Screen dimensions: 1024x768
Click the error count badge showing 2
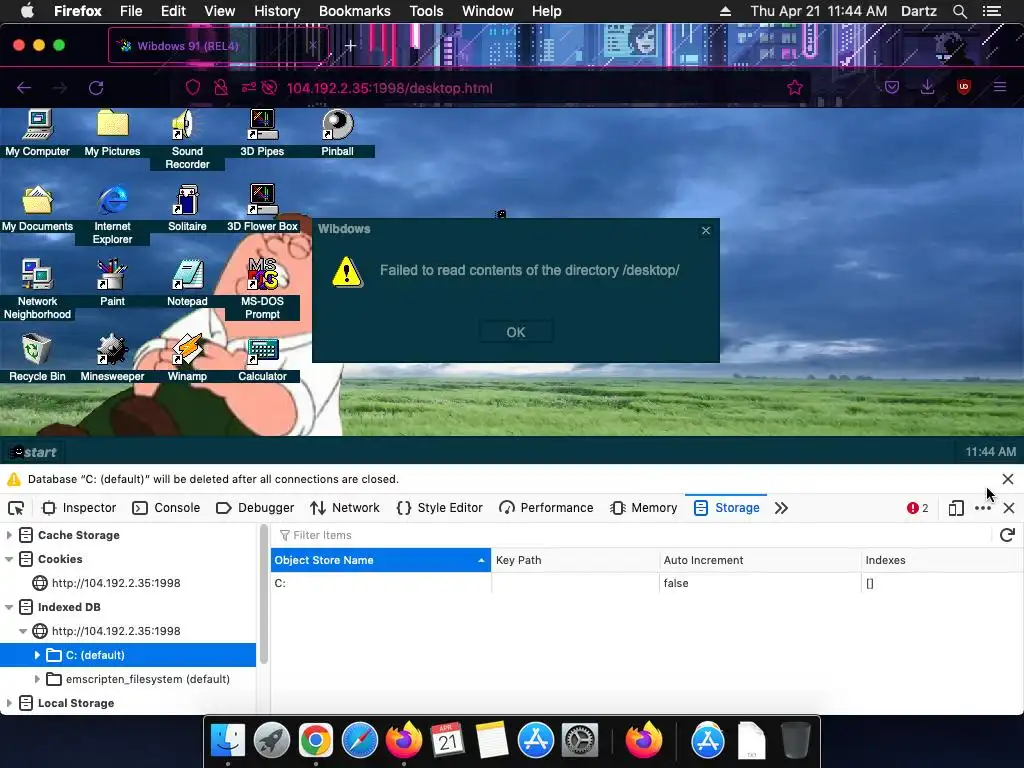point(918,508)
